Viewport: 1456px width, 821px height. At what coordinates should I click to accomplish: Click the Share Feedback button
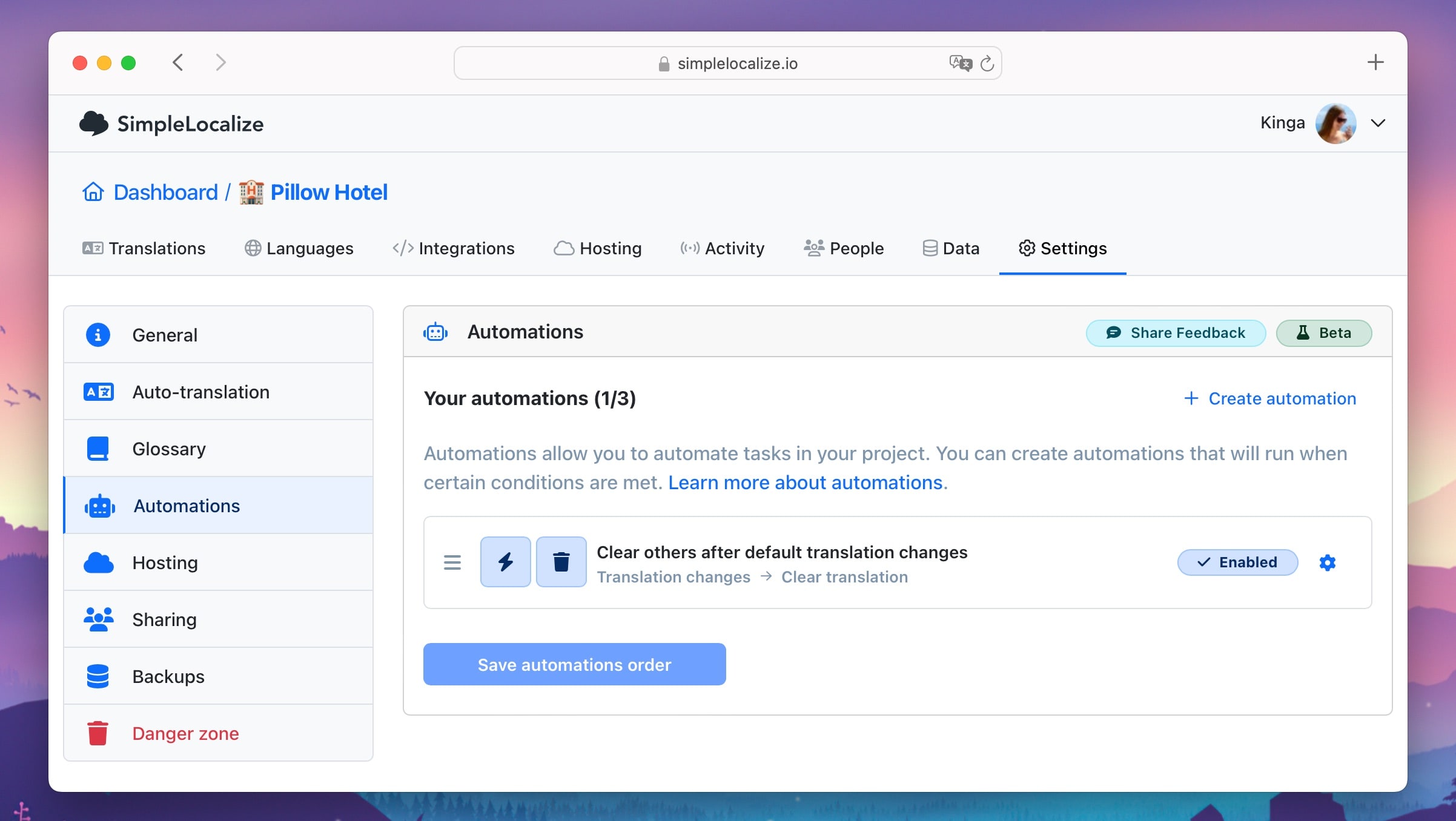tap(1176, 333)
